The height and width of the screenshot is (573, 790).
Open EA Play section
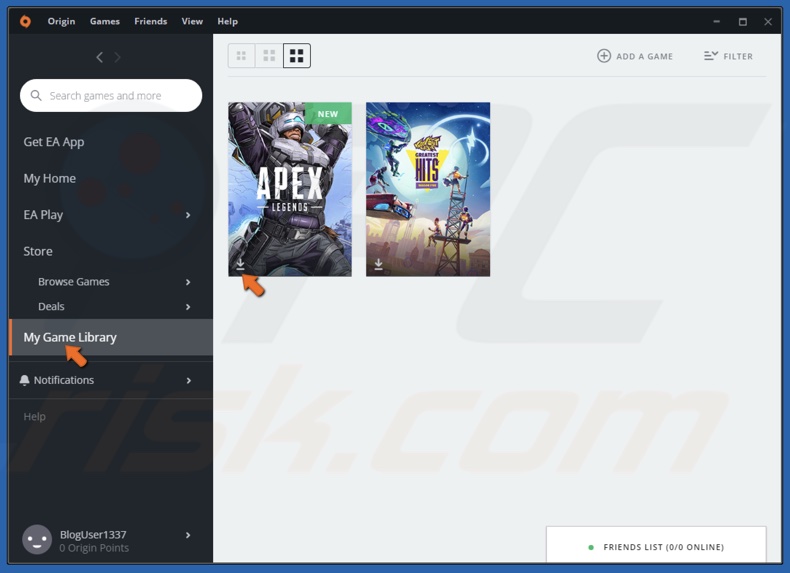click(43, 215)
